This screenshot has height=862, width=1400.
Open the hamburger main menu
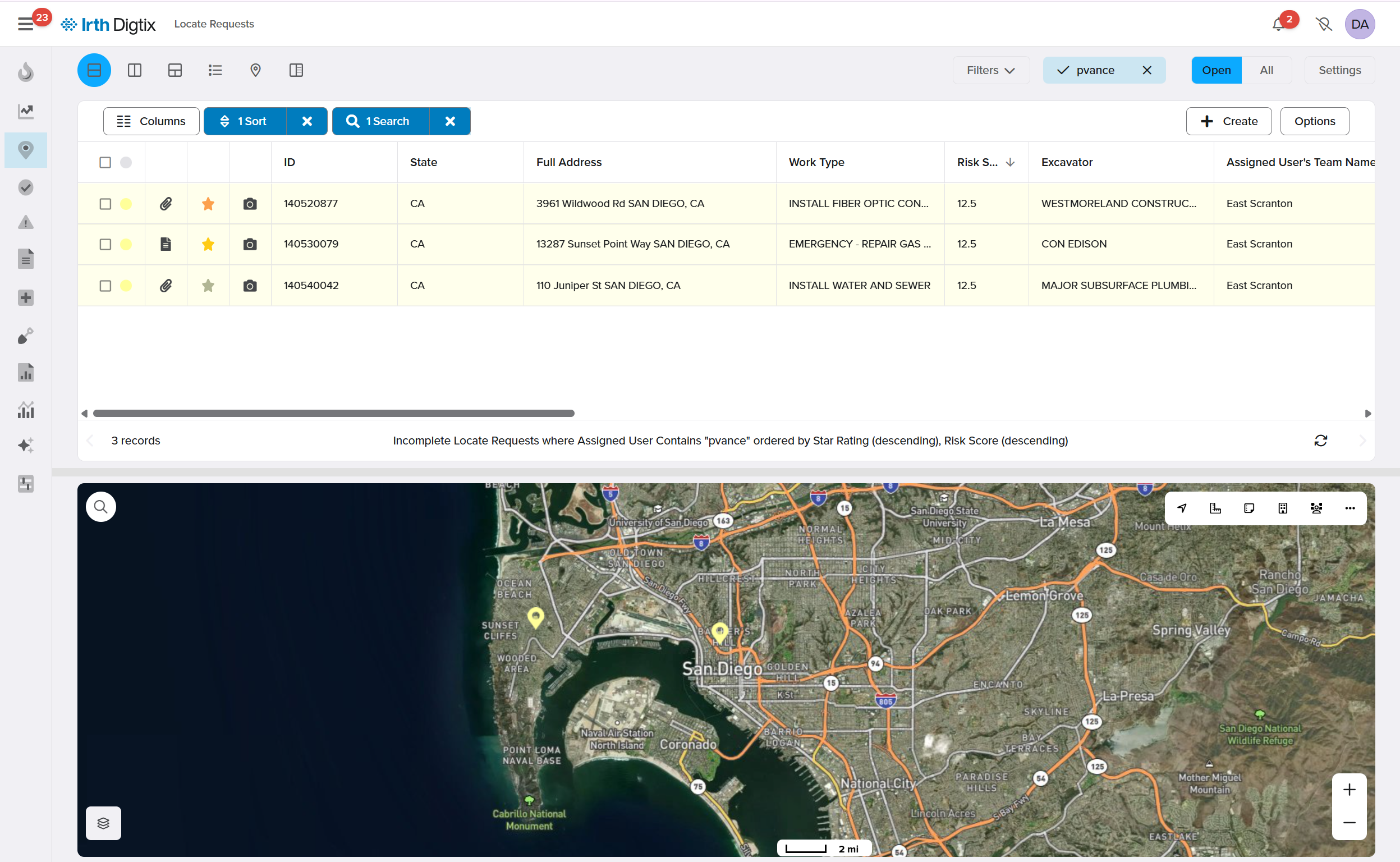tap(25, 24)
